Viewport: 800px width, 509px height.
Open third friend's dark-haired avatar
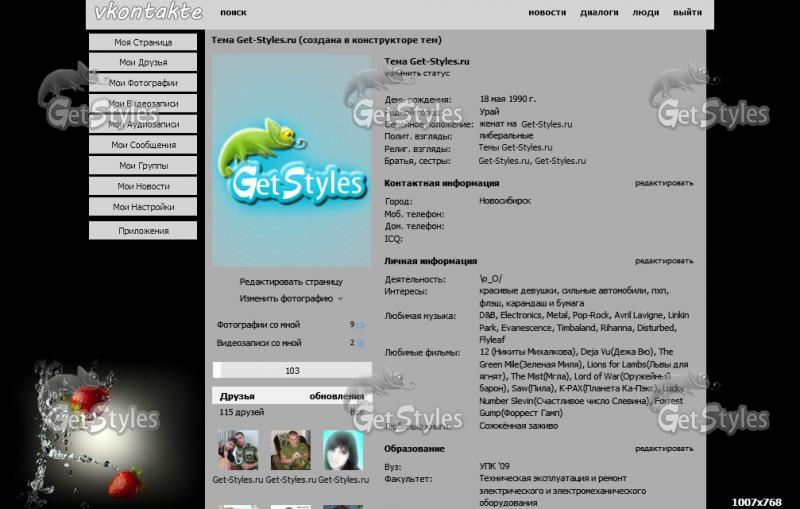343,451
